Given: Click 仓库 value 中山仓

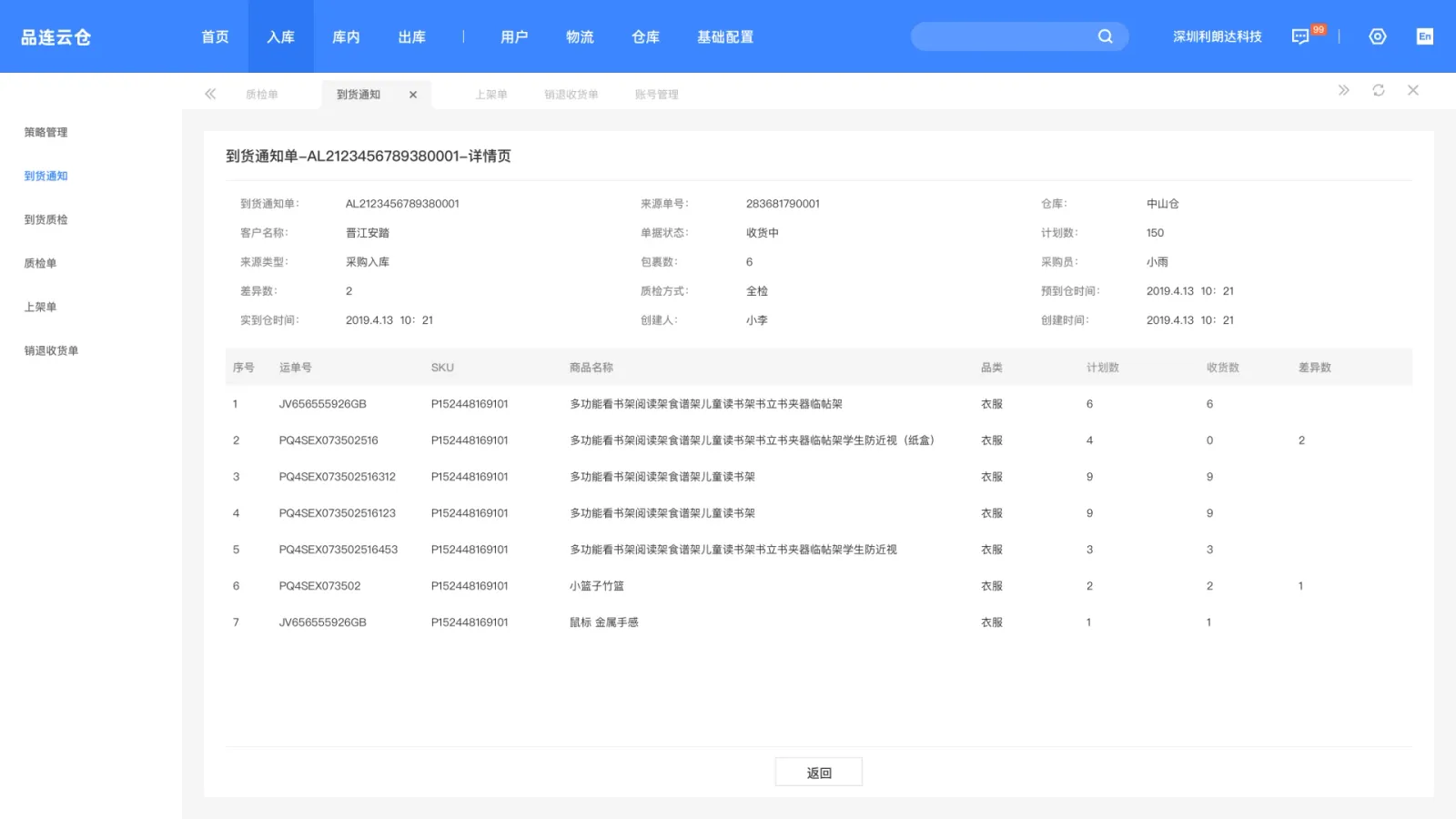Looking at the screenshot, I should pos(1163,204).
